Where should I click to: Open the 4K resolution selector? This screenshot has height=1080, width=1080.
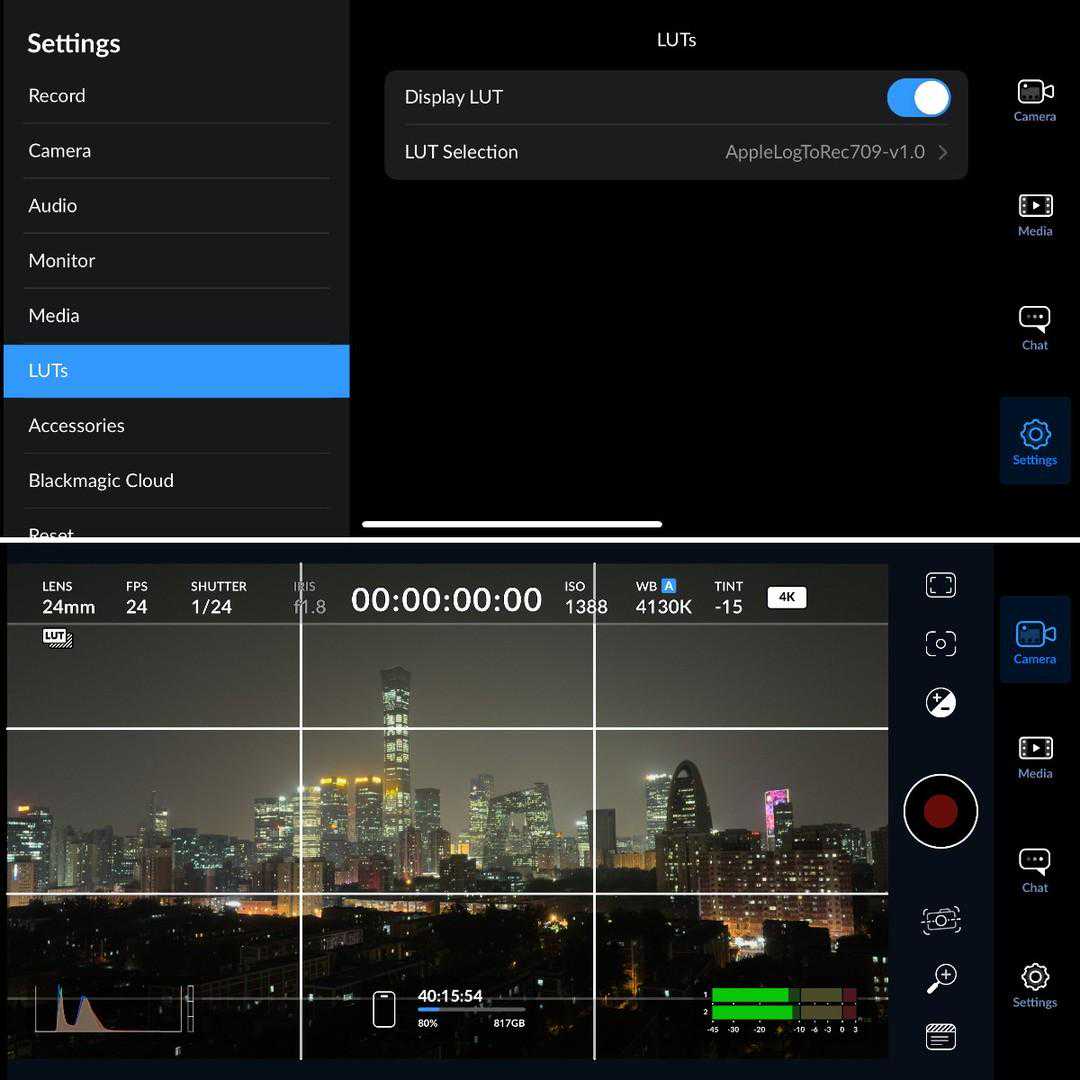tap(786, 597)
